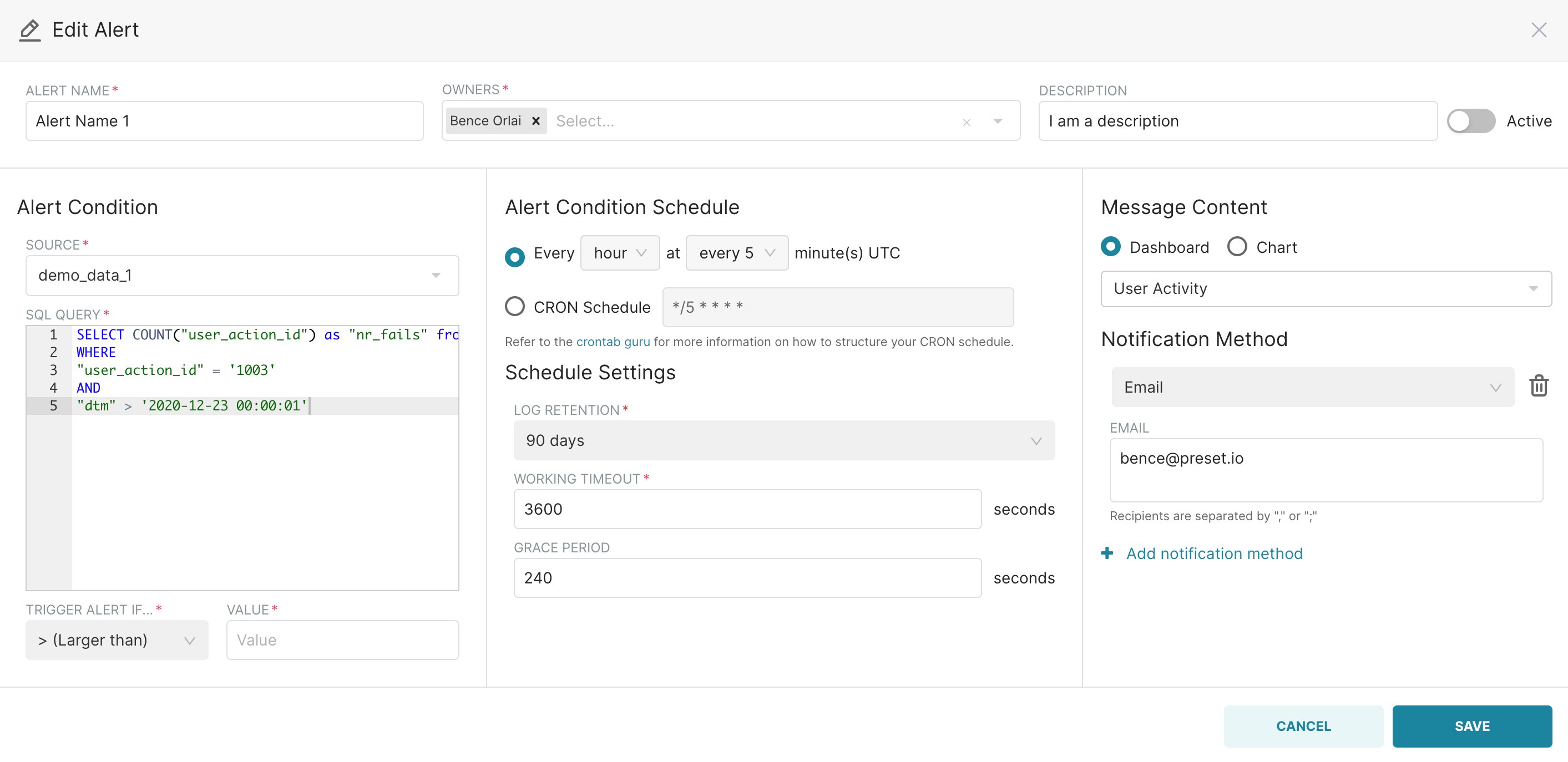Remove Bence Orlai from owners

535,120
